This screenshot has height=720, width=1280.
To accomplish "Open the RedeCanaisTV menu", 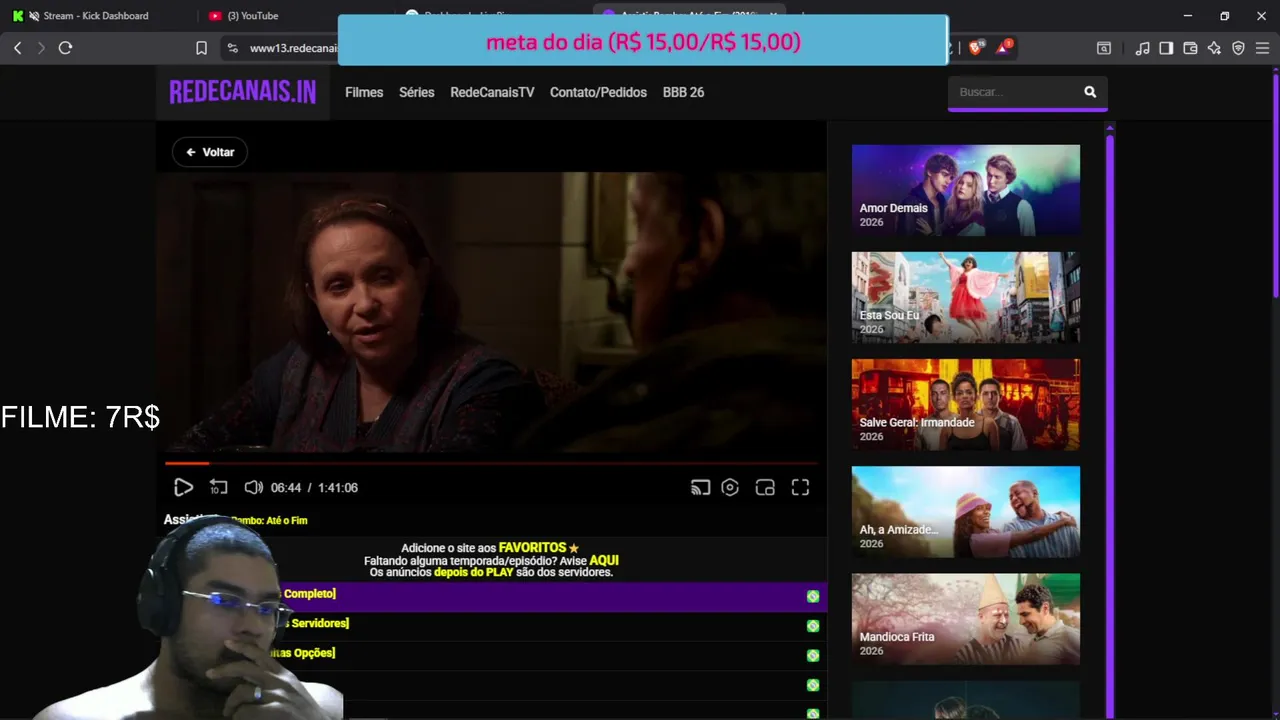I will point(492,92).
